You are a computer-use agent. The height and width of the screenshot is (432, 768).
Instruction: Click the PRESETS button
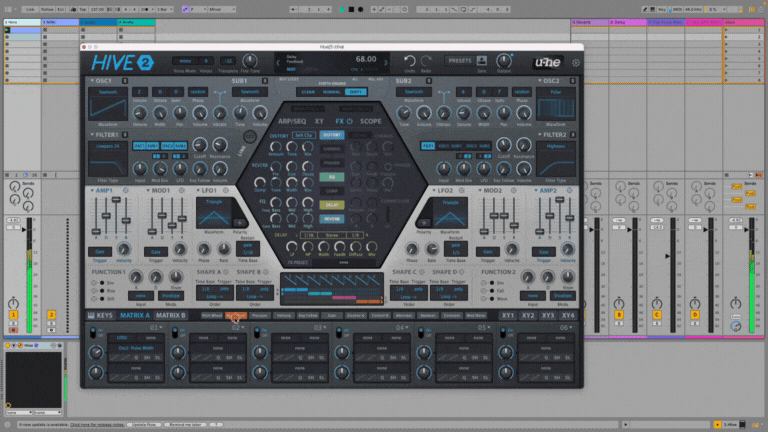click(459, 61)
